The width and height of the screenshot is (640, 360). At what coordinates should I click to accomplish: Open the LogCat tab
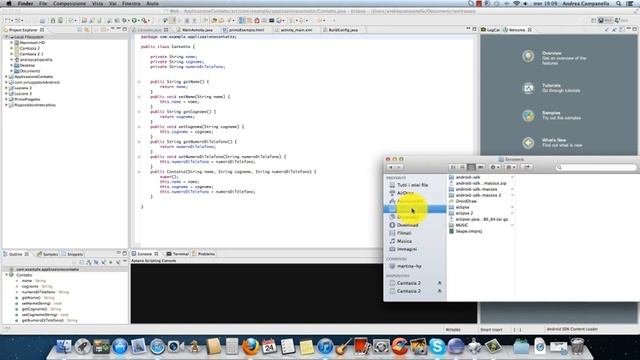pyautogui.click(x=491, y=30)
